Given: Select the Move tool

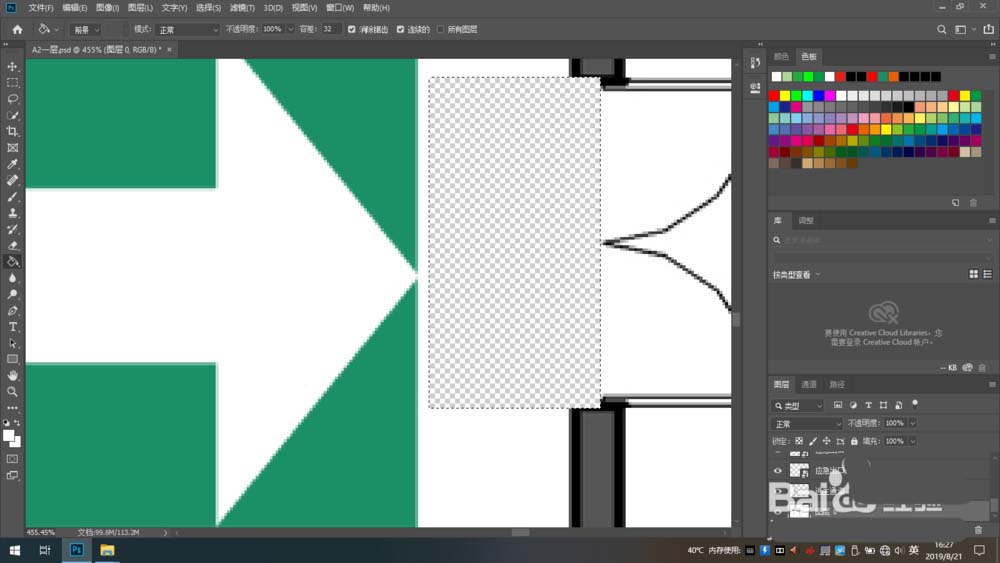Looking at the screenshot, I should coord(13,67).
